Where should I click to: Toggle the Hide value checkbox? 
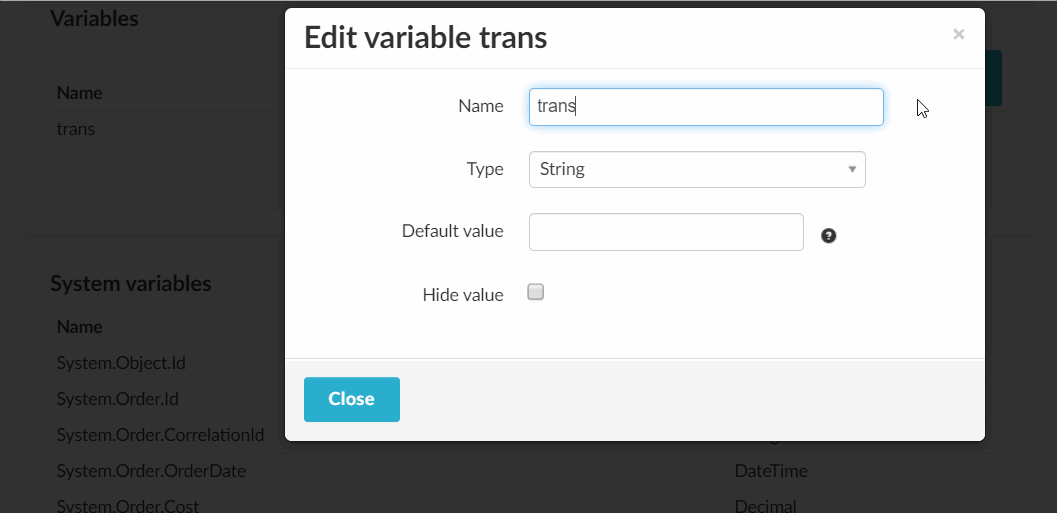tap(536, 293)
